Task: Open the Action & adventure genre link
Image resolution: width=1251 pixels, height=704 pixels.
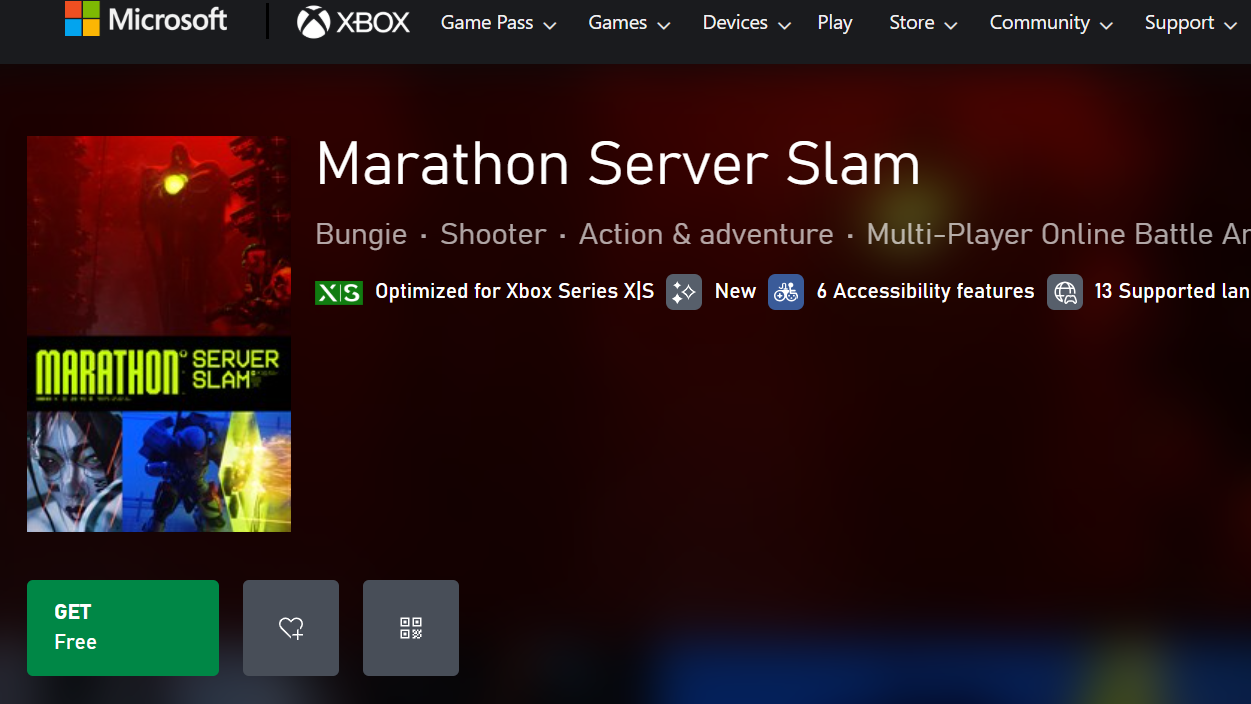Action: [x=706, y=235]
